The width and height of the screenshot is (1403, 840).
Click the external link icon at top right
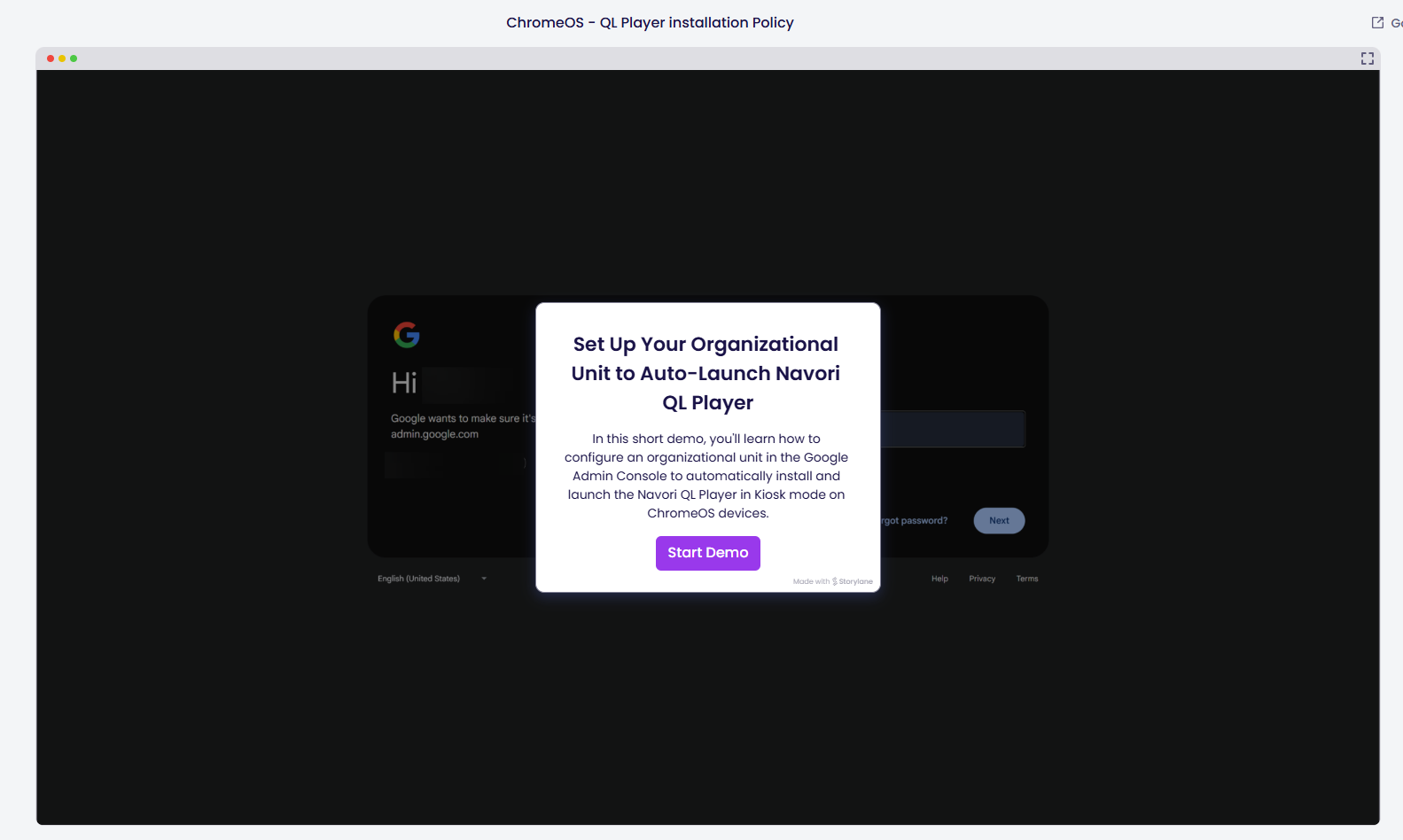1377,23
